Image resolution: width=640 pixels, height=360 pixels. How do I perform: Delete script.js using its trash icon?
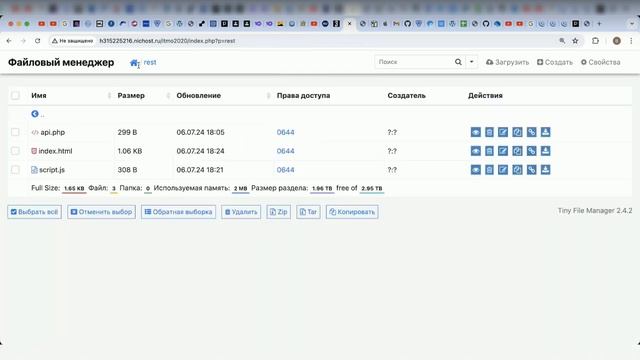coord(489,170)
